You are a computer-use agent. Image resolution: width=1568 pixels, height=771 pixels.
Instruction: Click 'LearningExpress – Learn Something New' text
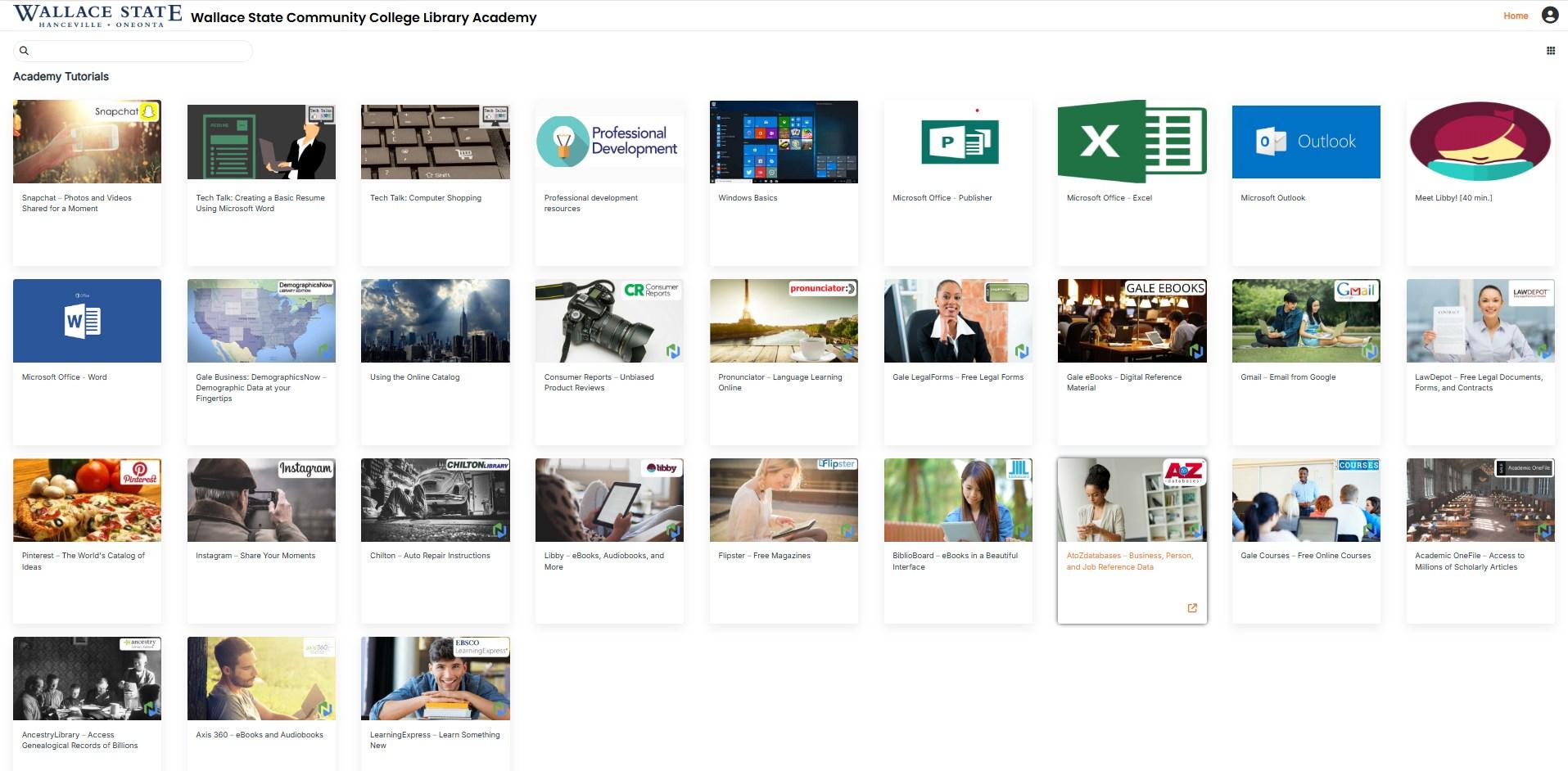[435, 740]
